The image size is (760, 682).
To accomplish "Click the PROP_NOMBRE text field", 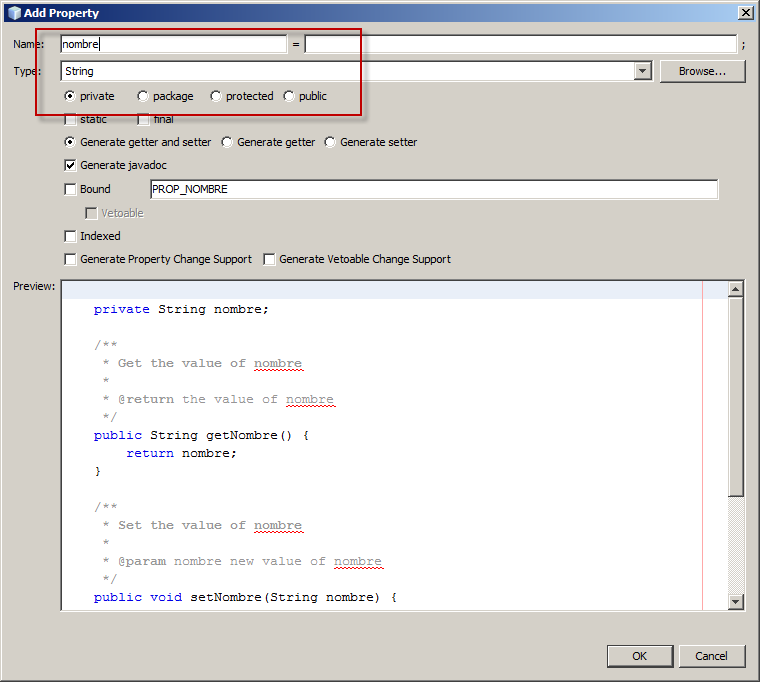I will tap(434, 189).
